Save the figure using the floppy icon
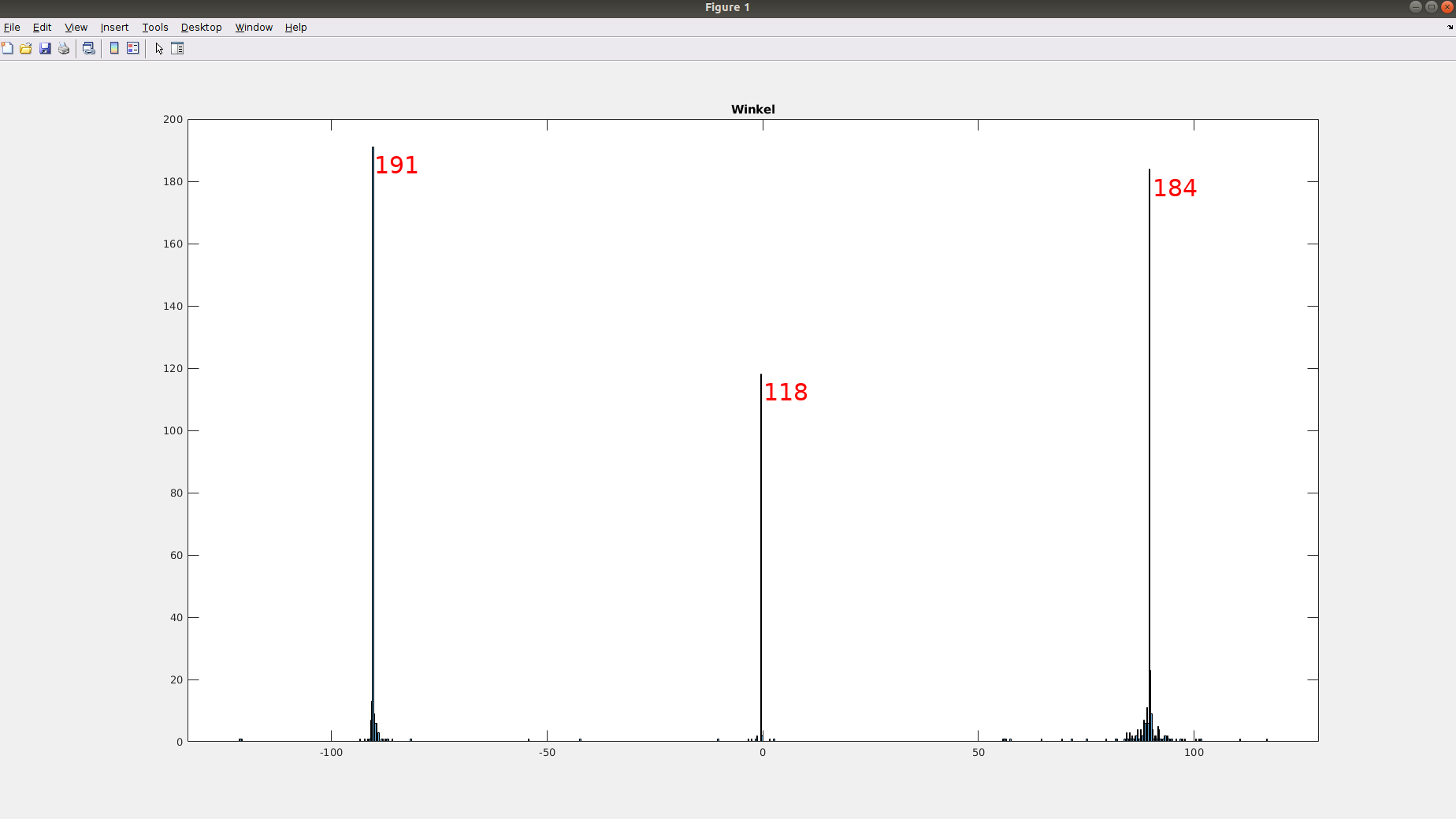The image size is (1456, 819). click(x=45, y=49)
